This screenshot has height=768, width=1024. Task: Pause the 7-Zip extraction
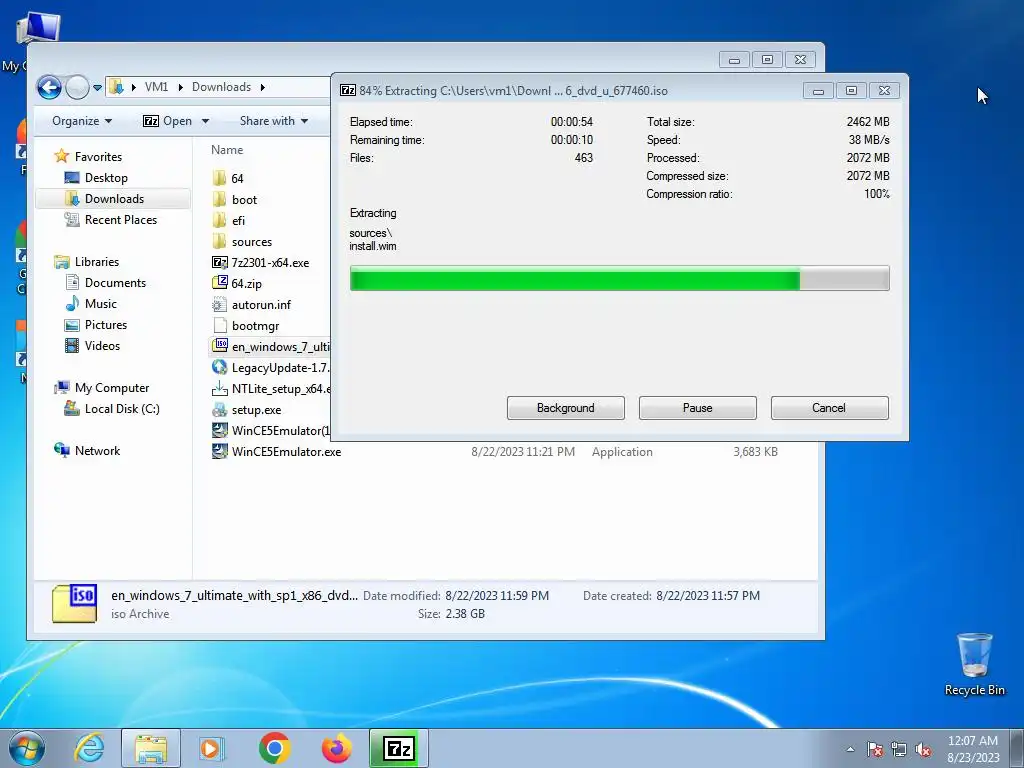click(697, 408)
